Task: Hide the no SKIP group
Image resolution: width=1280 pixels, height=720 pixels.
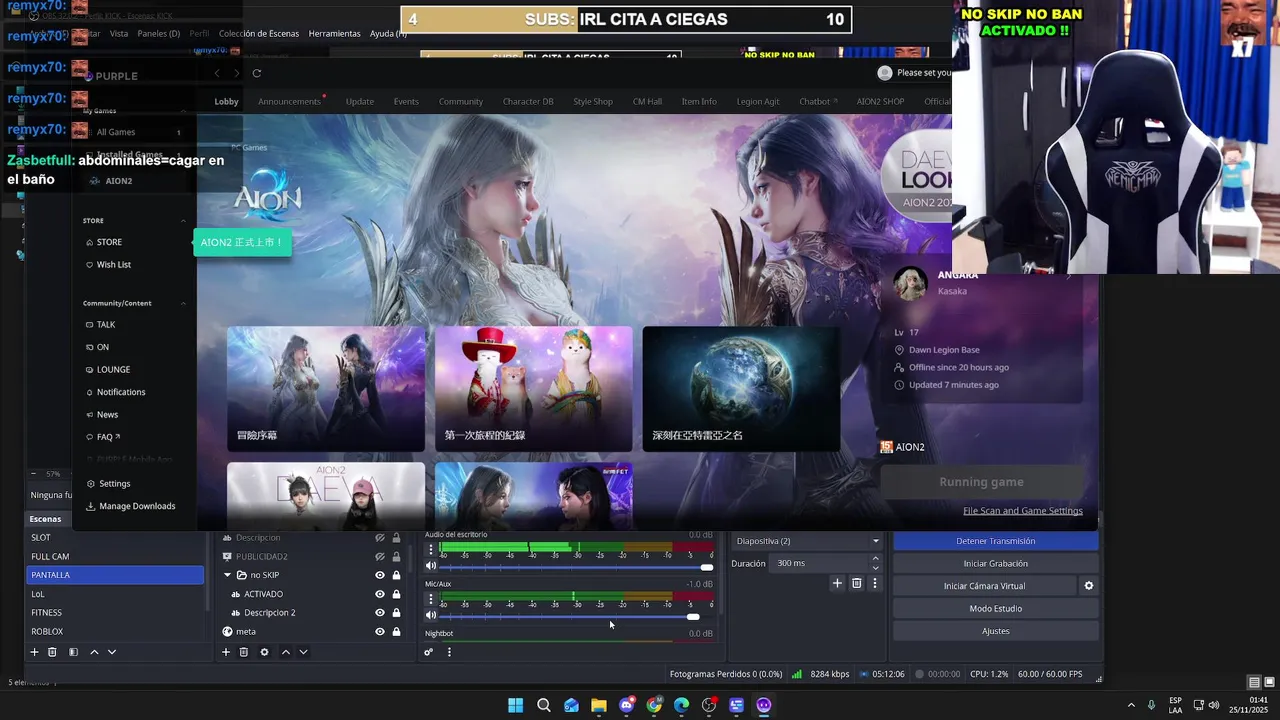Action: [x=380, y=575]
